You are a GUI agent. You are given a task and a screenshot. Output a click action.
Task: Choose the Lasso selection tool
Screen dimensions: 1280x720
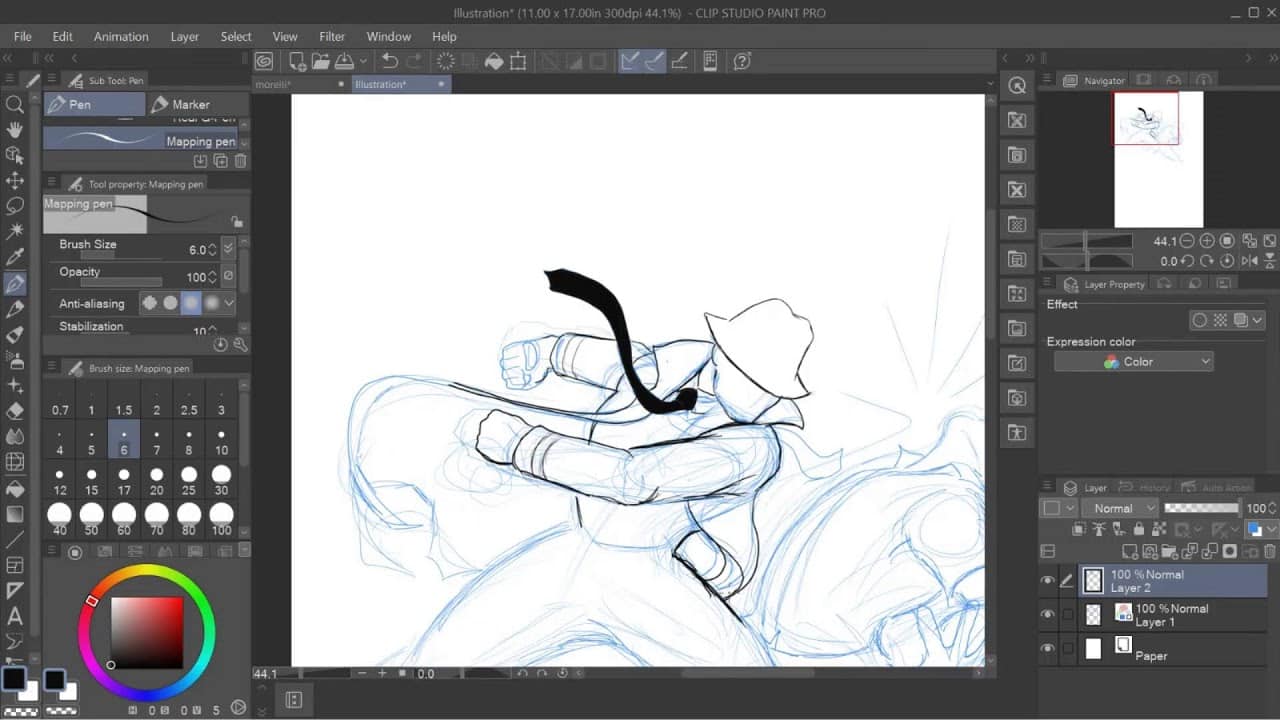(15, 206)
